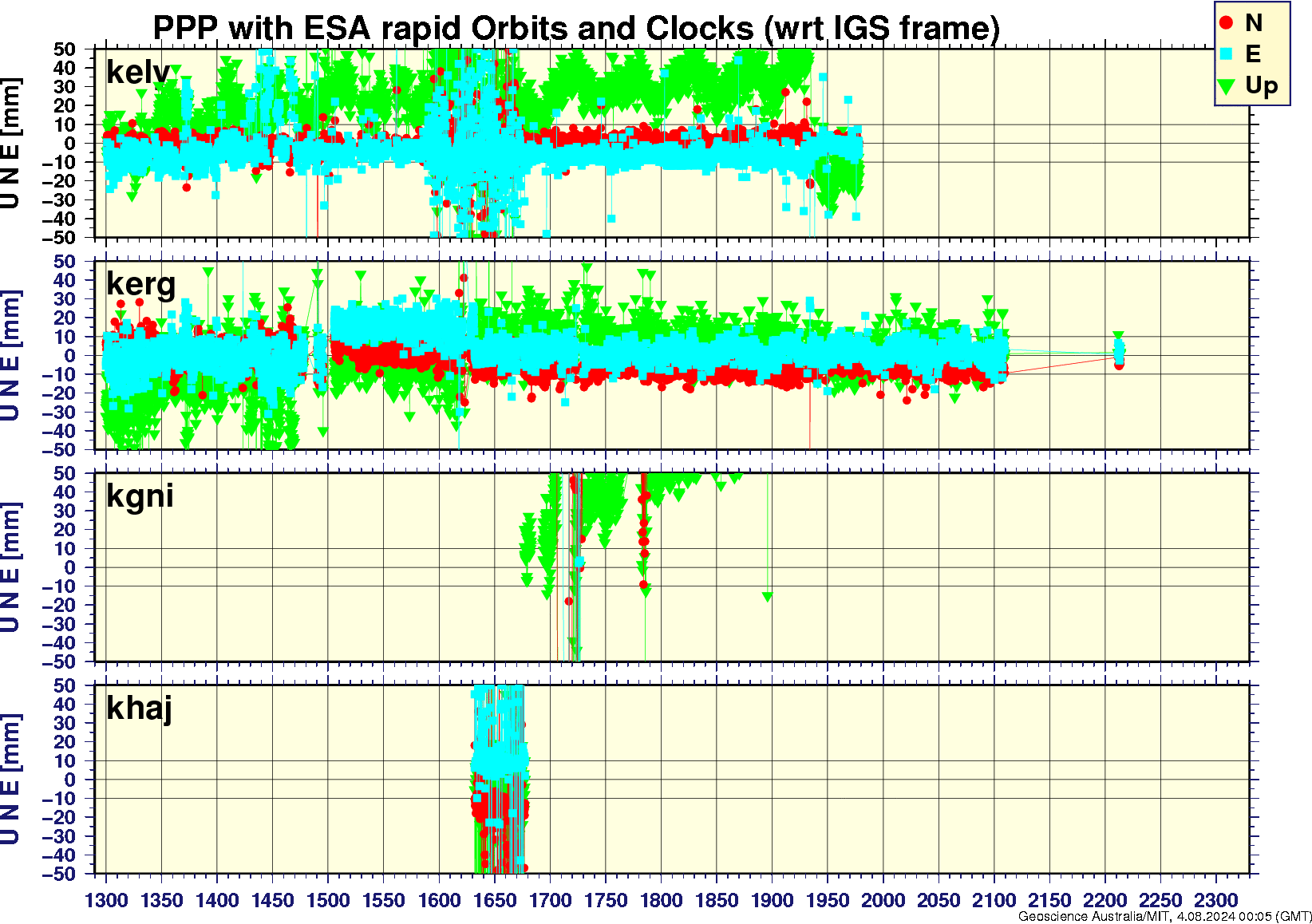
Task: Click the x-axis tick label 2100
Action: [994, 900]
